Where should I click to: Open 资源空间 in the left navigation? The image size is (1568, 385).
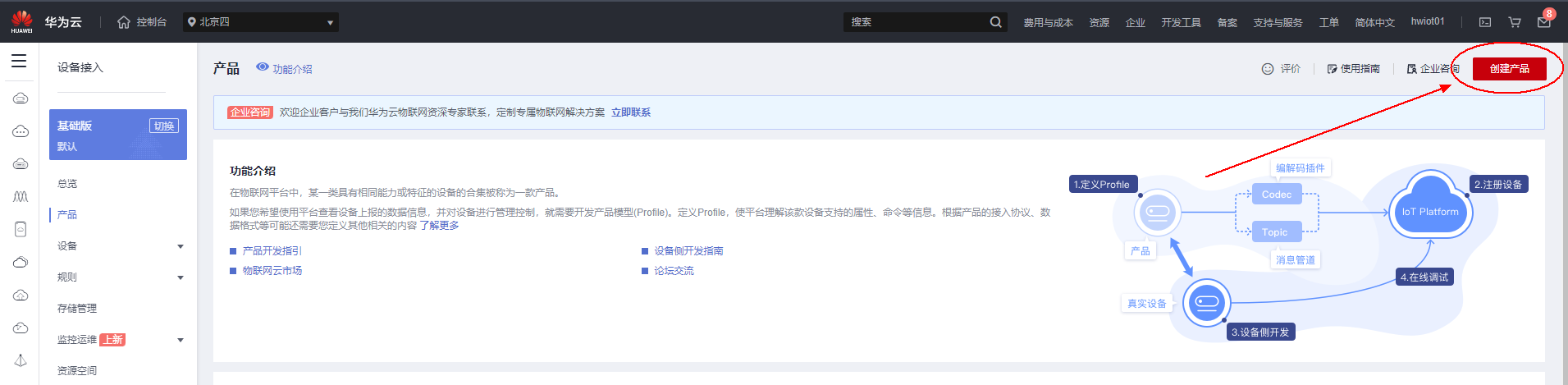[x=77, y=371]
